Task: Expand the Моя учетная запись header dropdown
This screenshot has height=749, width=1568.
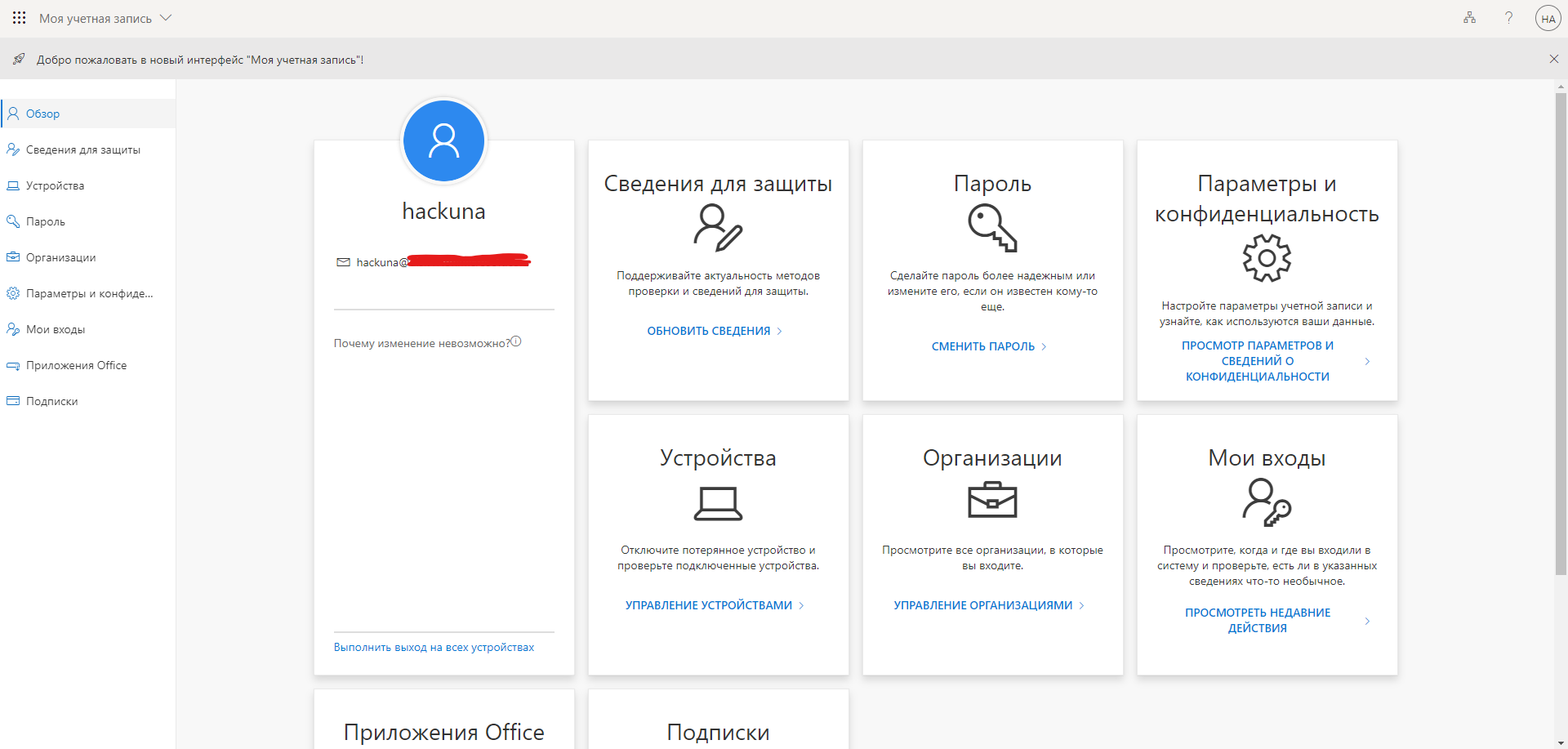Action: [105, 18]
